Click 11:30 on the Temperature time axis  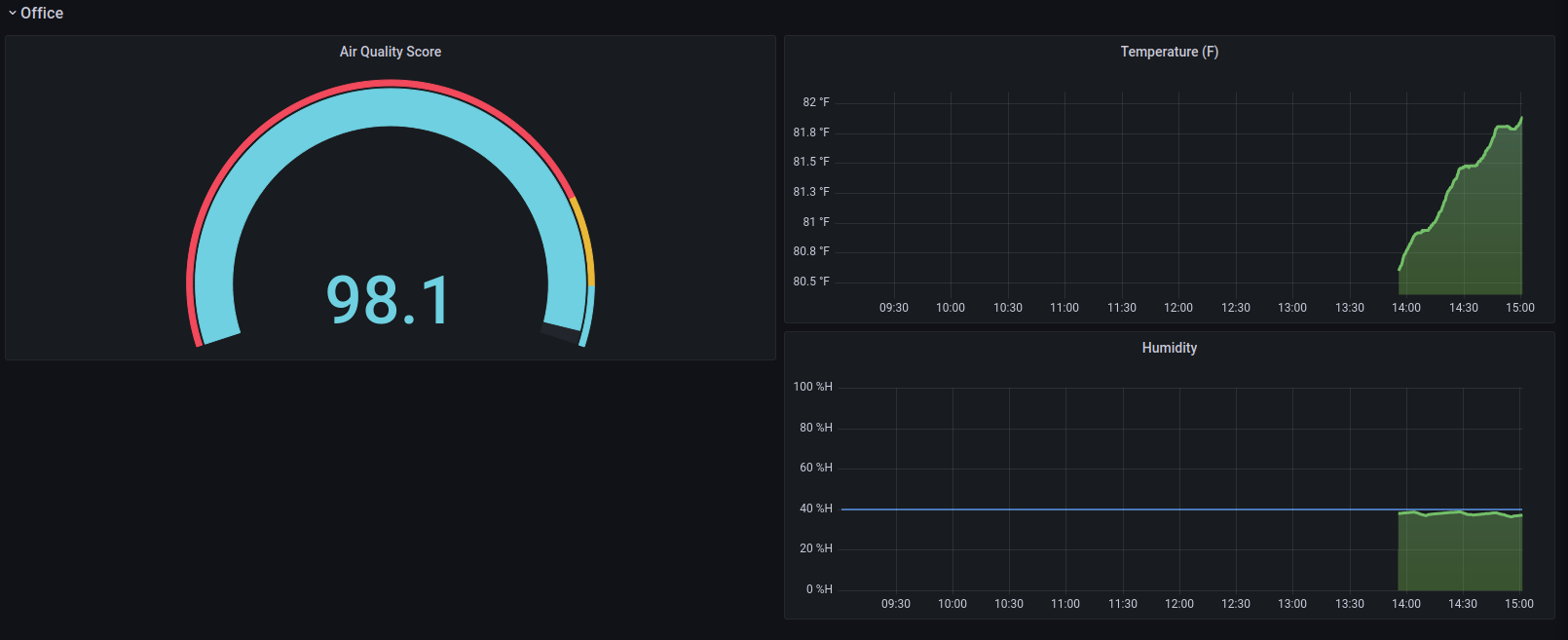pos(1122,308)
